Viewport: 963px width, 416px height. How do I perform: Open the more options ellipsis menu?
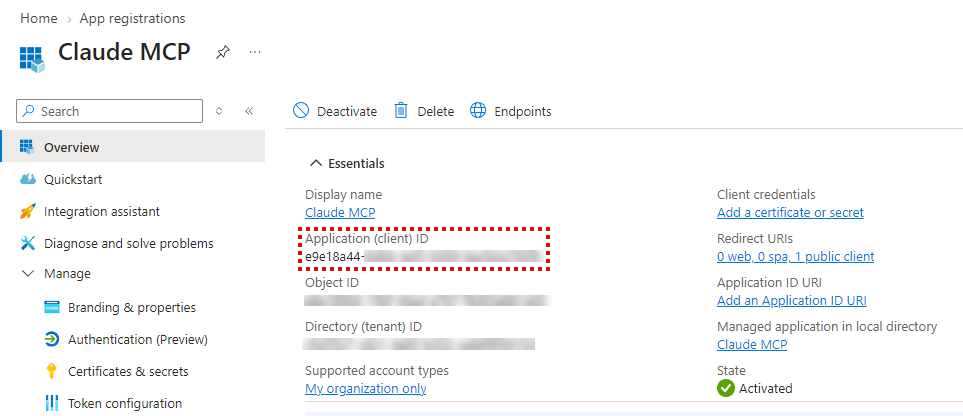click(255, 52)
